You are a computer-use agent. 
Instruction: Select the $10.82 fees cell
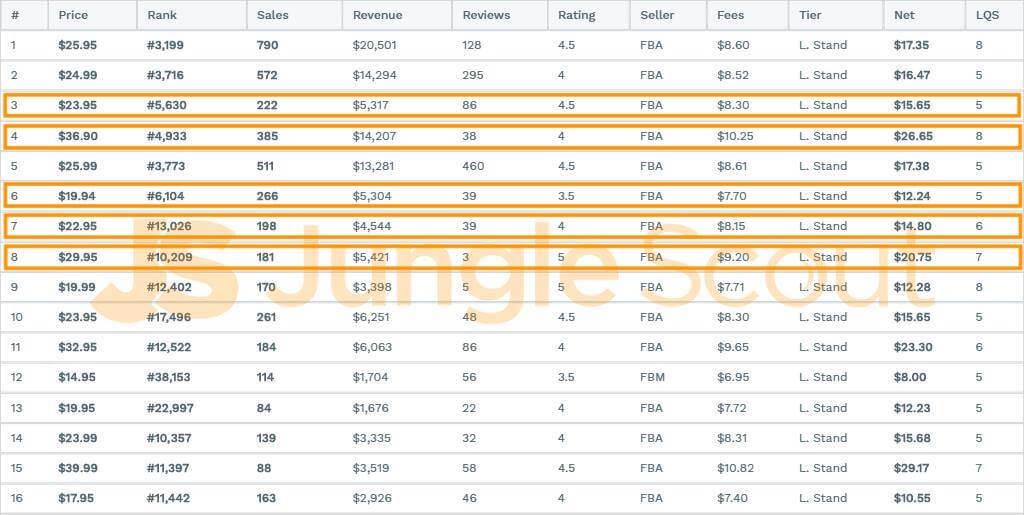(736, 468)
